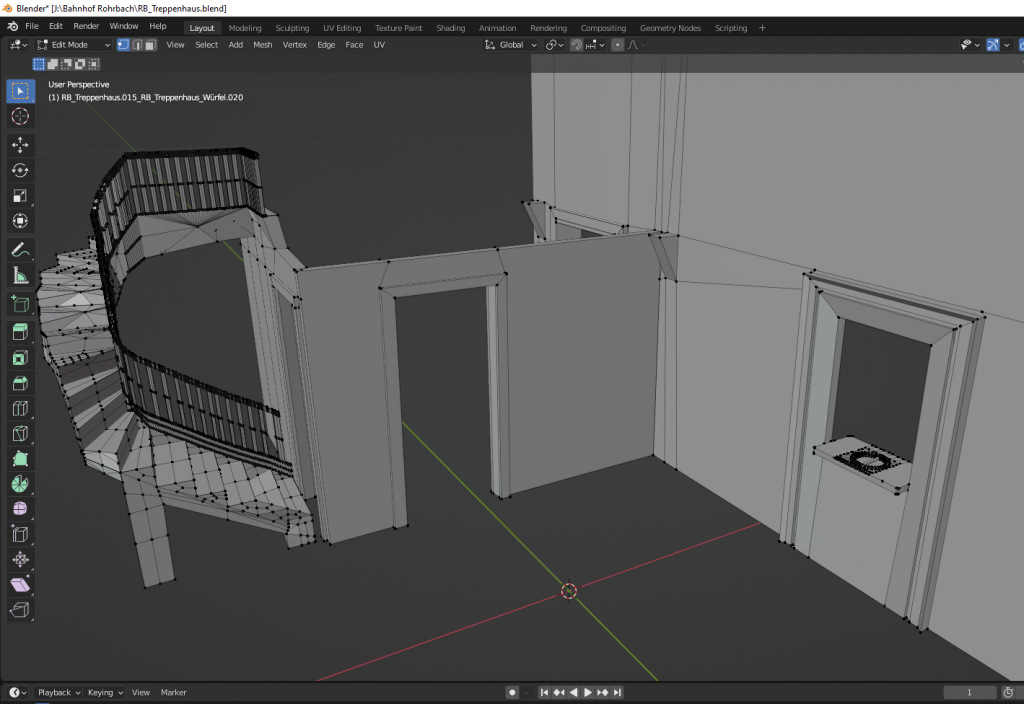Image resolution: width=1024 pixels, height=704 pixels.
Task: Activate the Rotate tool
Action: pos(20,170)
